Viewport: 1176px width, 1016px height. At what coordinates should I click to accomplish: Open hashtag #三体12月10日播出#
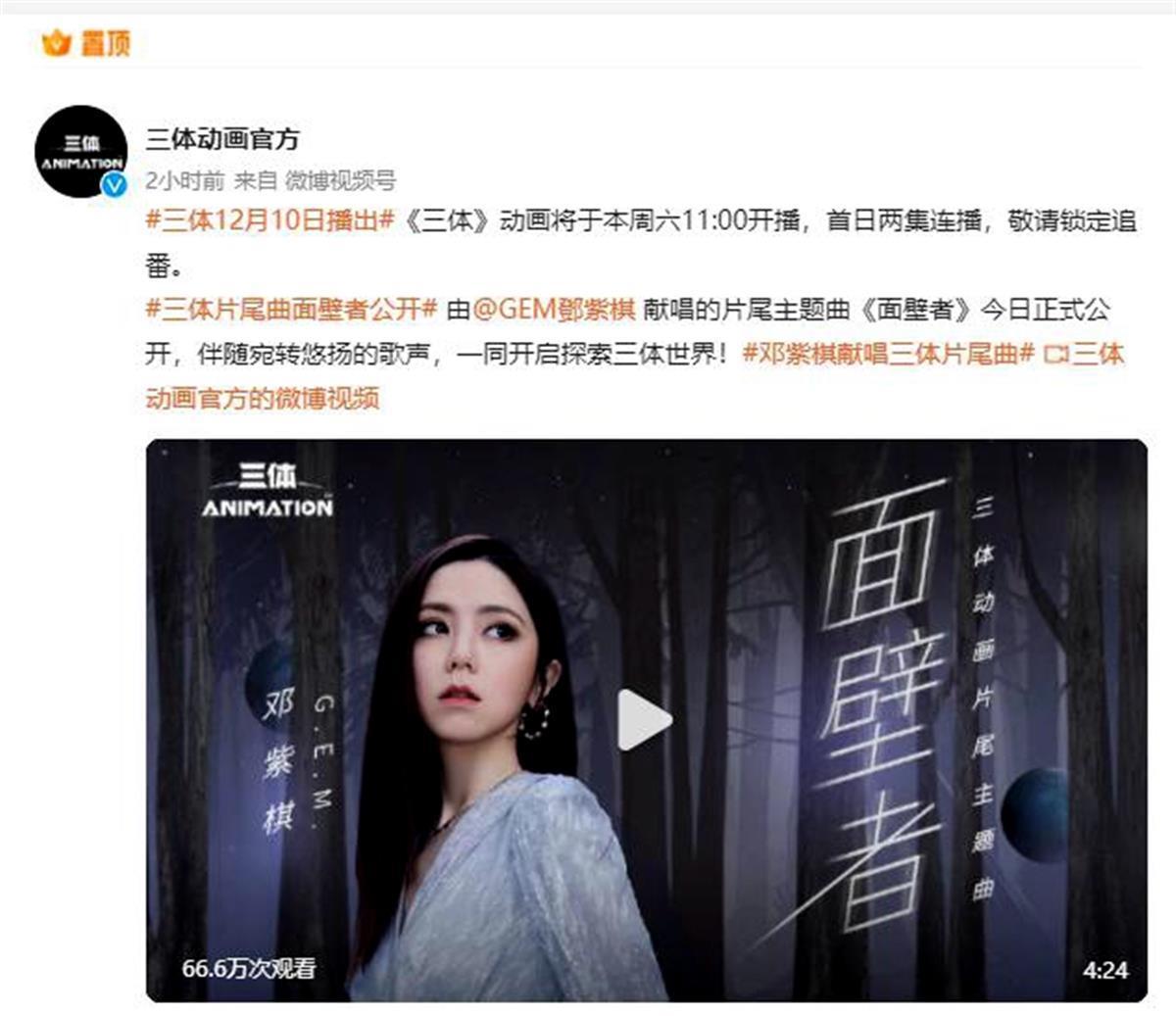(x=270, y=220)
